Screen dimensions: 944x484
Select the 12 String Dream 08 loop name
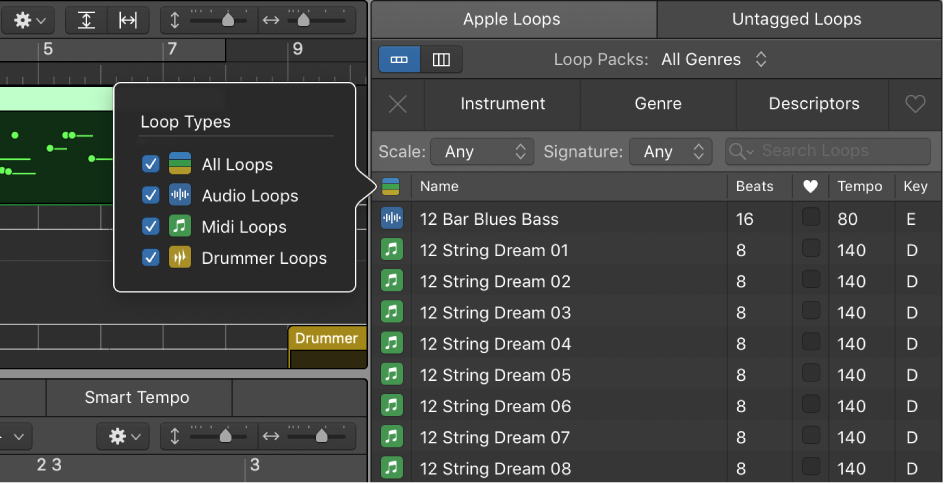tap(495, 469)
